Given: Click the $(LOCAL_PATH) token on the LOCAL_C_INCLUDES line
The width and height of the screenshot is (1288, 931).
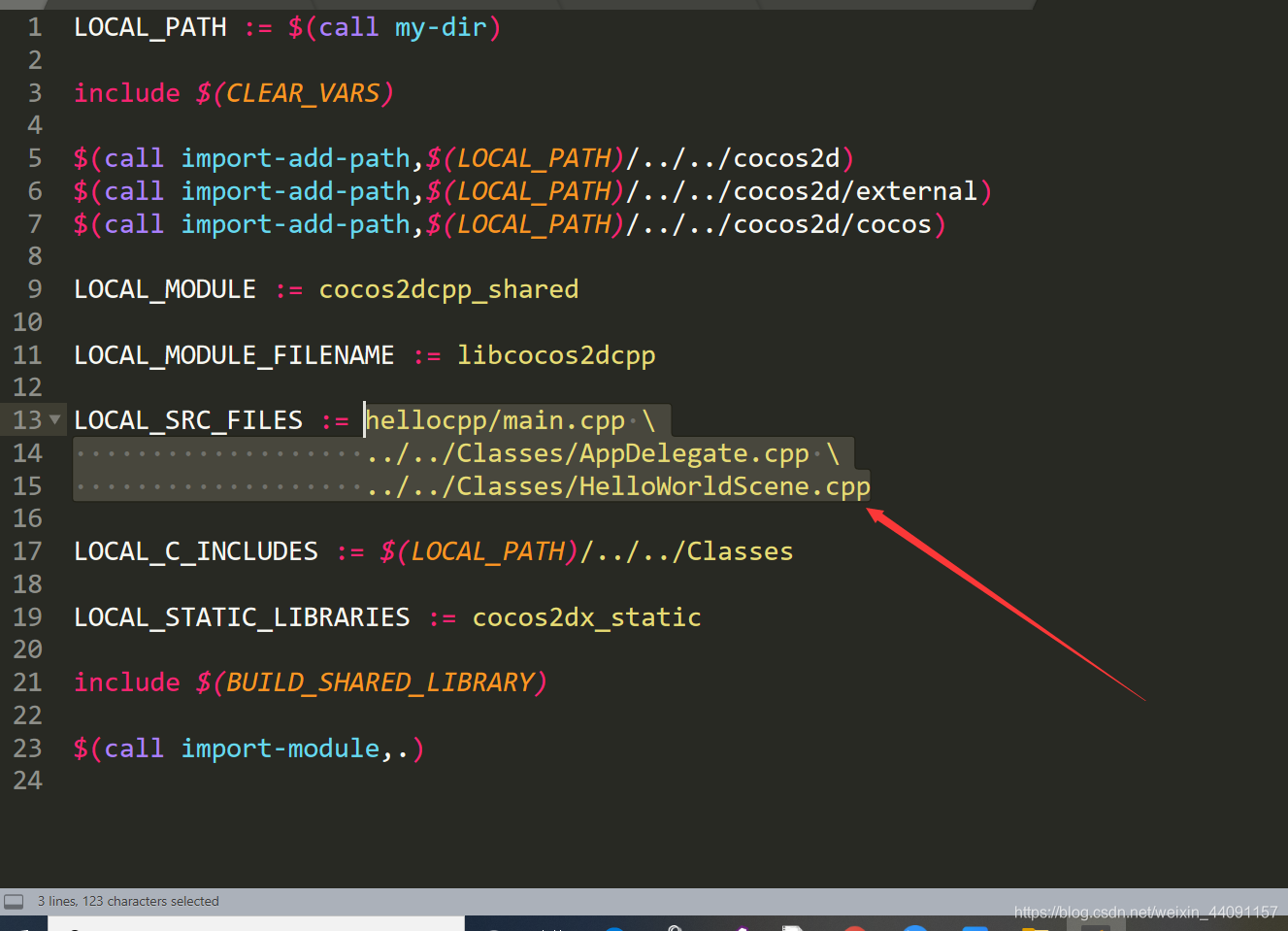Looking at the screenshot, I should (479, 551).
